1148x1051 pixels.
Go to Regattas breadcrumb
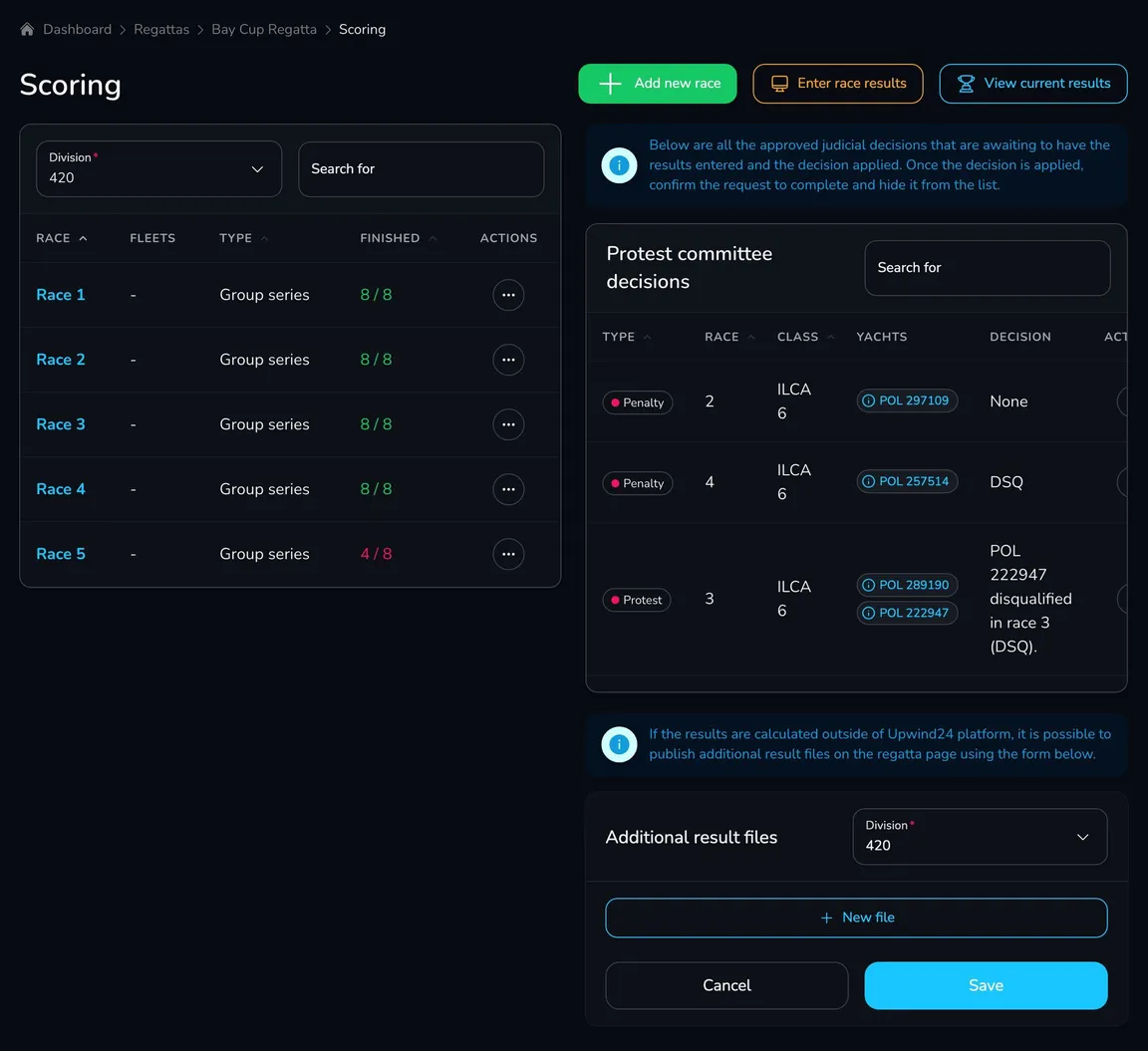click(161, 29)
